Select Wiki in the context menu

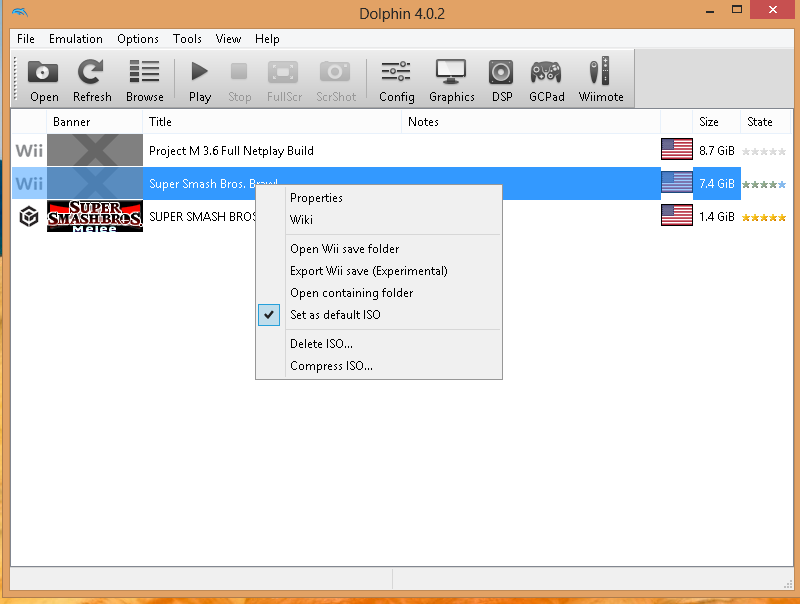coord(379,220)
